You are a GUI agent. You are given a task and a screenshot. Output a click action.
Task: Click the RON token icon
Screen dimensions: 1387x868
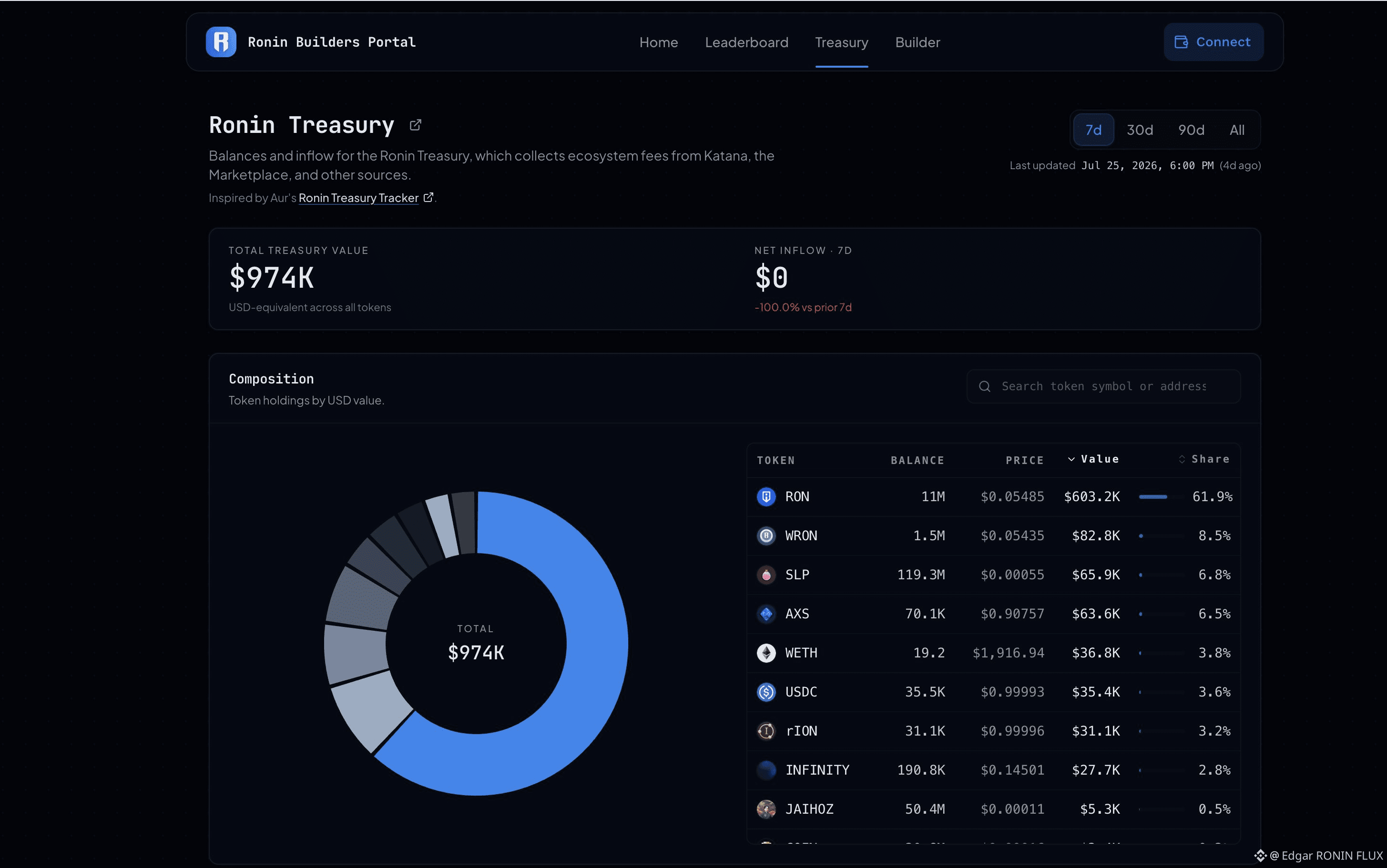point(766,496)
